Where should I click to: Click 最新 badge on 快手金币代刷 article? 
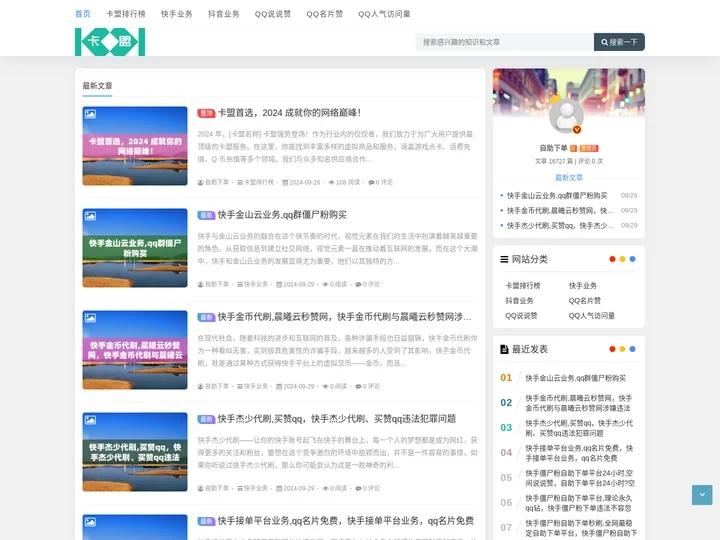(206, 317)
